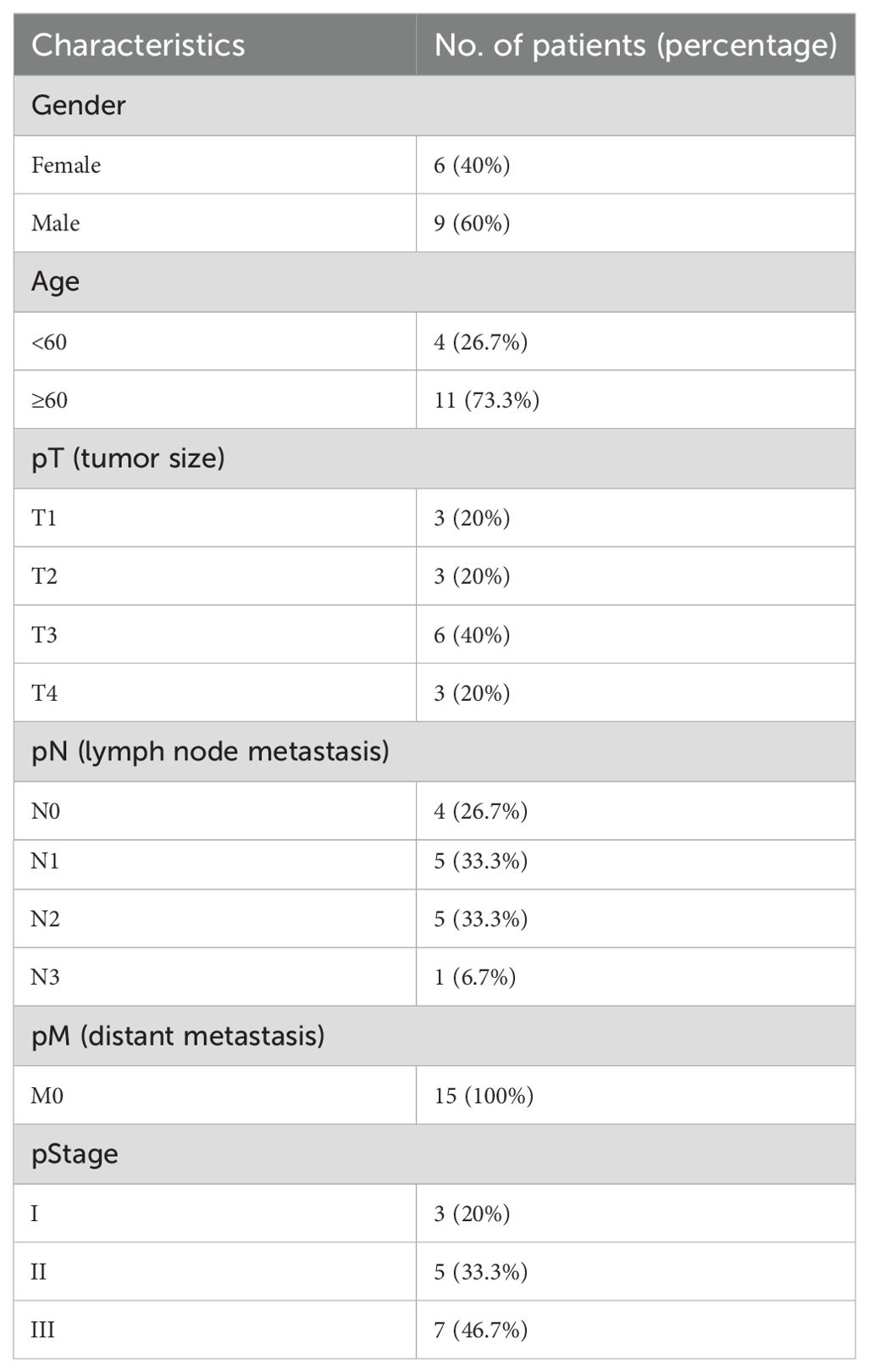This screenshot has height=1372, width=869.
Task: Click the T3 row label
Action: 44,635
